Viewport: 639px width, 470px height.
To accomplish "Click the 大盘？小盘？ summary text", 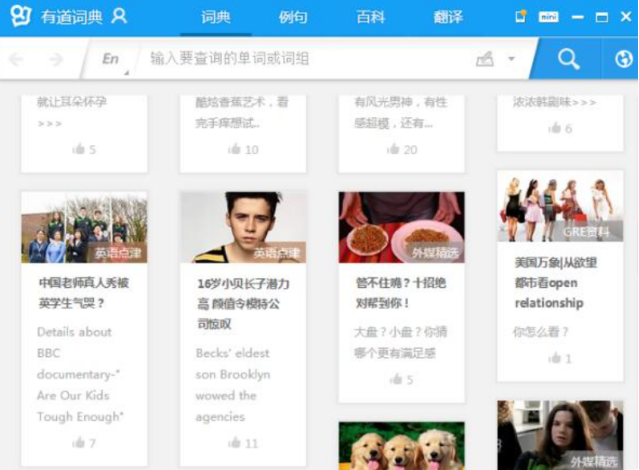I will 400,342.
